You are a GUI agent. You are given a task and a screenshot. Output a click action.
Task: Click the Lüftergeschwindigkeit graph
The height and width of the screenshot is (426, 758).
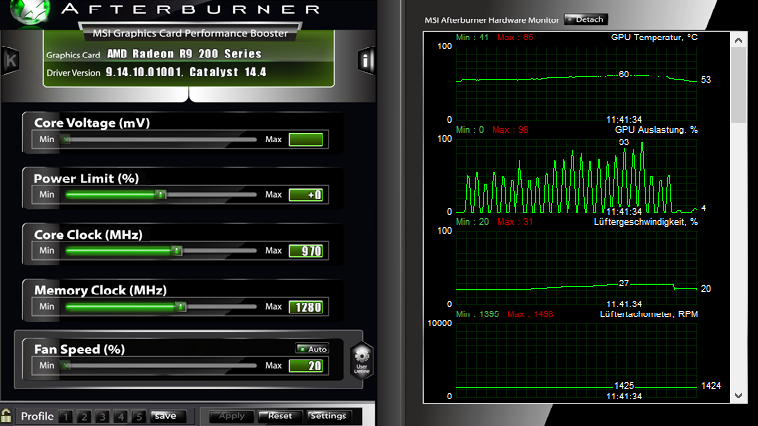pyautogui.click(x=576, y=267)
